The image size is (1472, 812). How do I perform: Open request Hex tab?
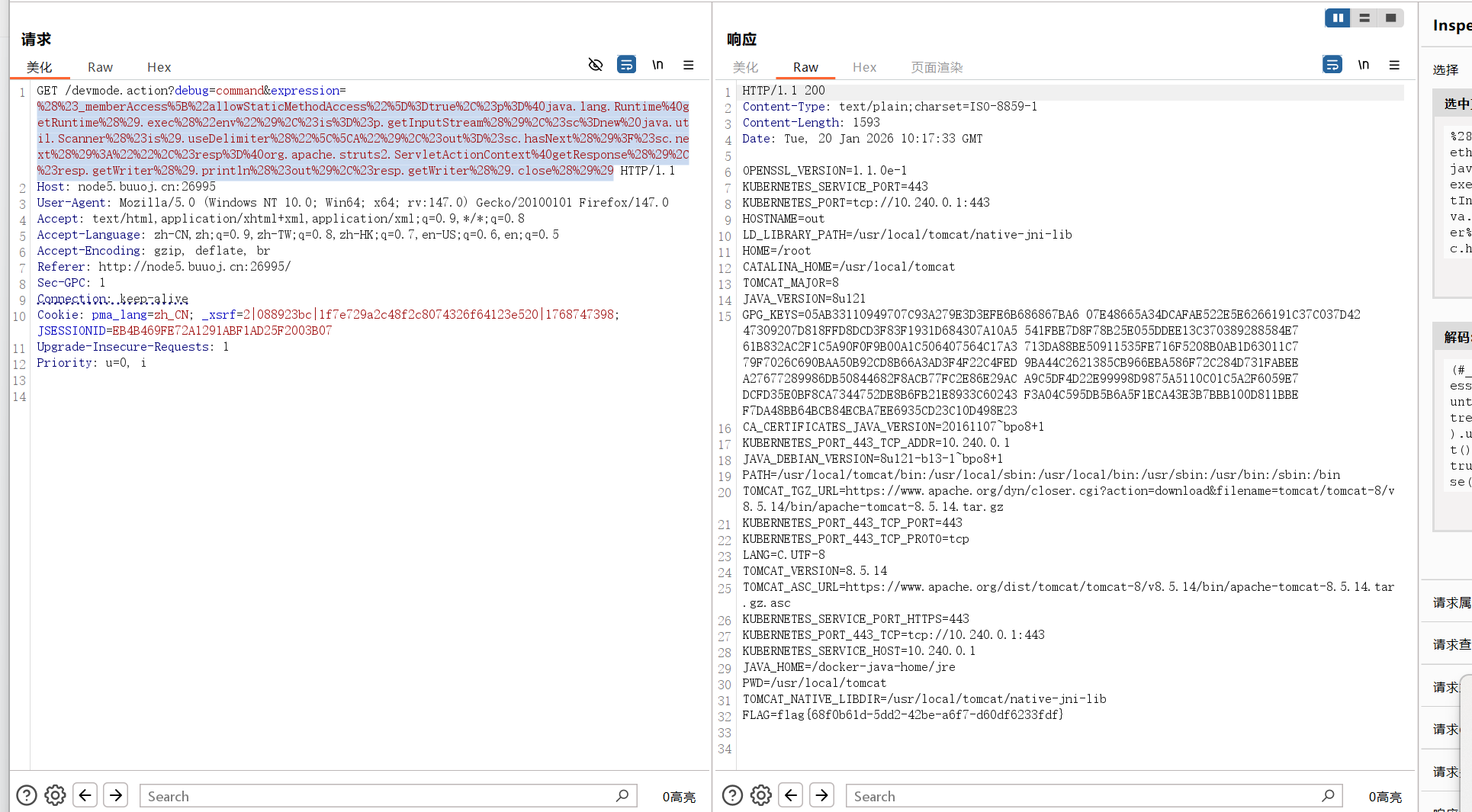[x=159, y=67]
